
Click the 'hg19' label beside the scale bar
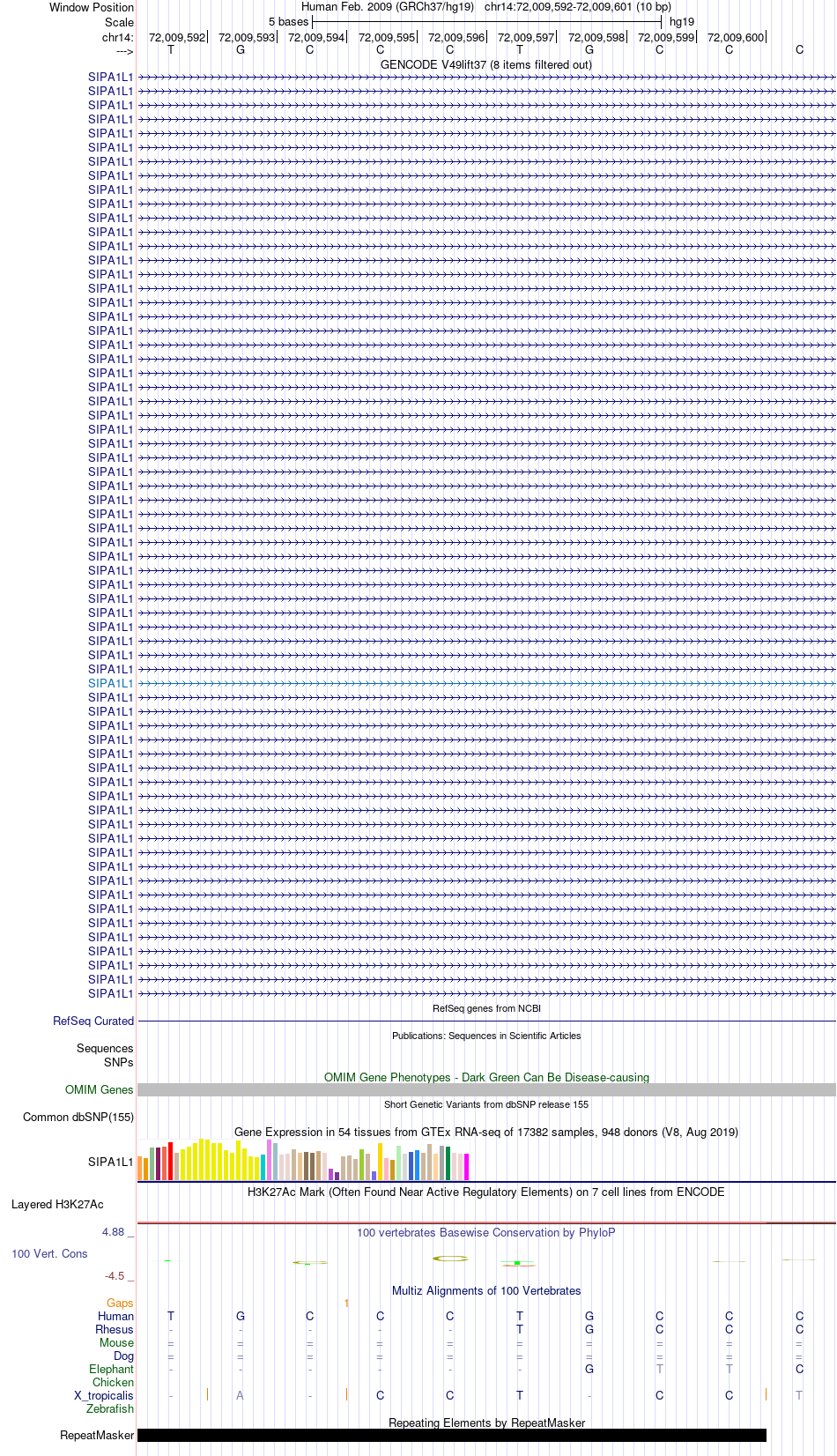point(682,21)
